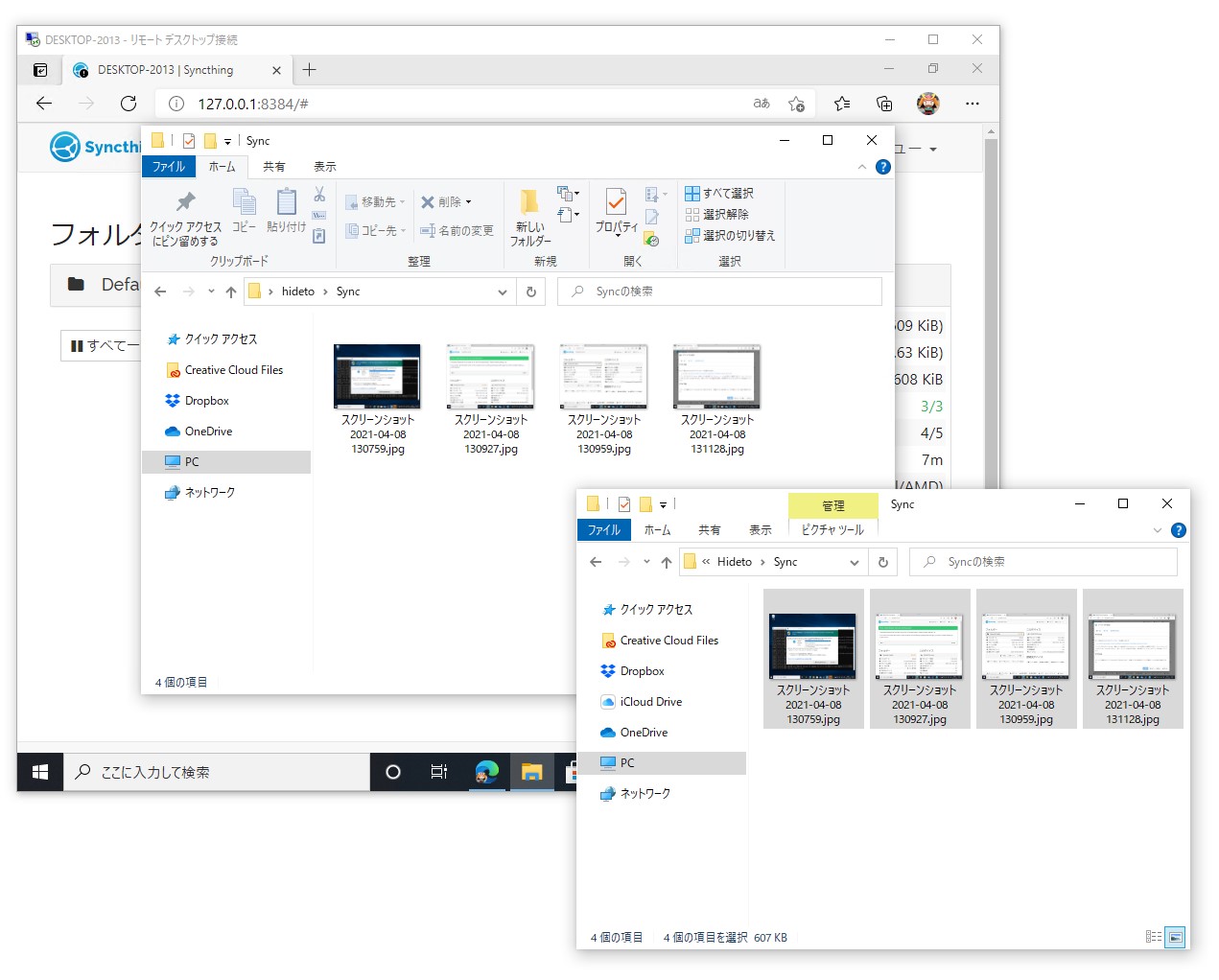Switch to large thumbnails view in status bar

tap(1176, 937)
